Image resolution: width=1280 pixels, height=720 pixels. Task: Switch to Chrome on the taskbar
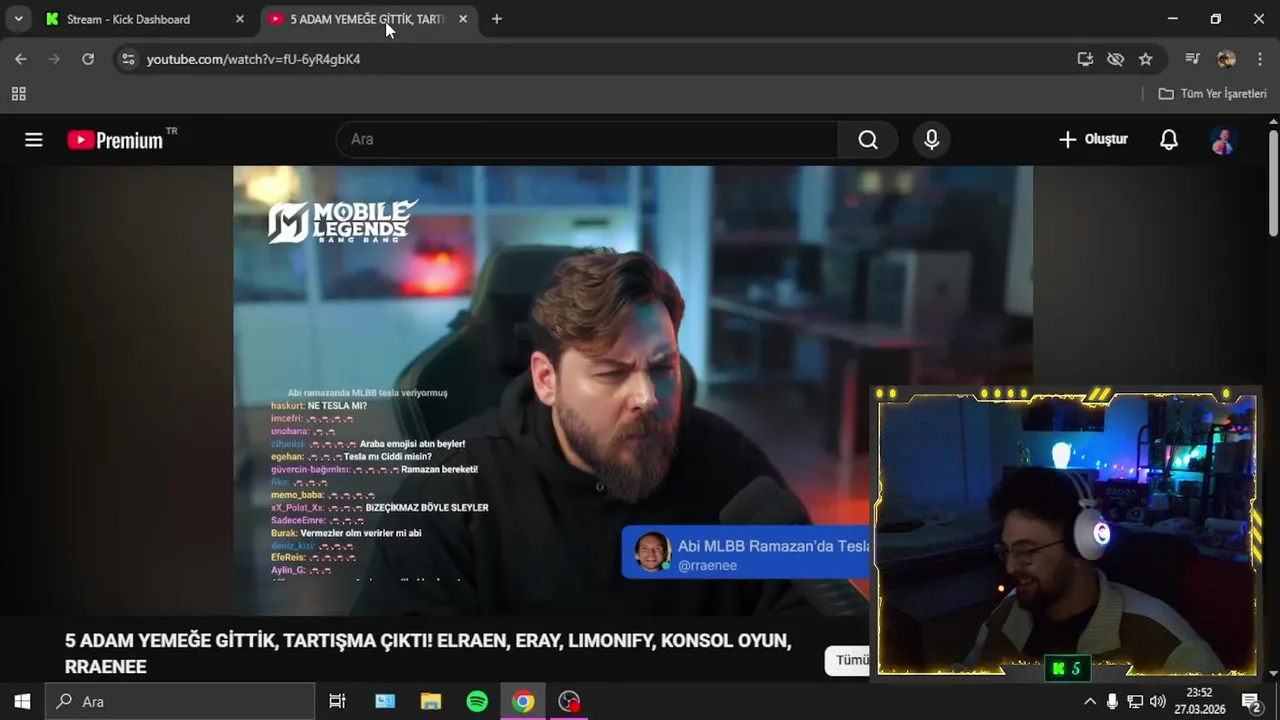coord(523,701)
